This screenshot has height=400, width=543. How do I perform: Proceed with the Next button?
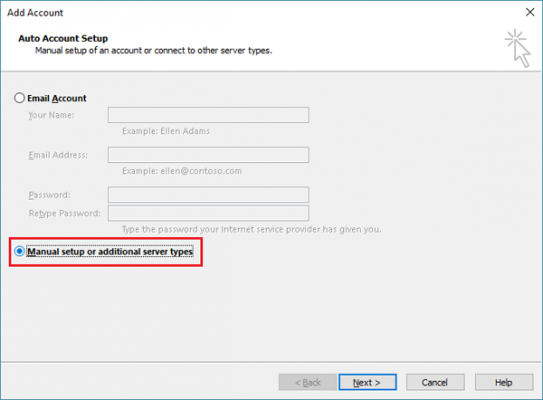click(367, 382)
